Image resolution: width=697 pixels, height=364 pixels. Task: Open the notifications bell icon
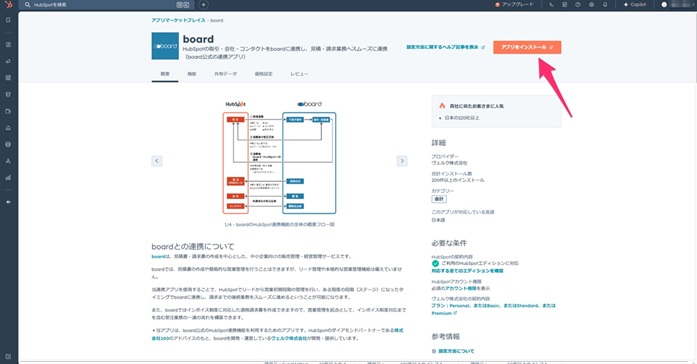tap(605, 4)
